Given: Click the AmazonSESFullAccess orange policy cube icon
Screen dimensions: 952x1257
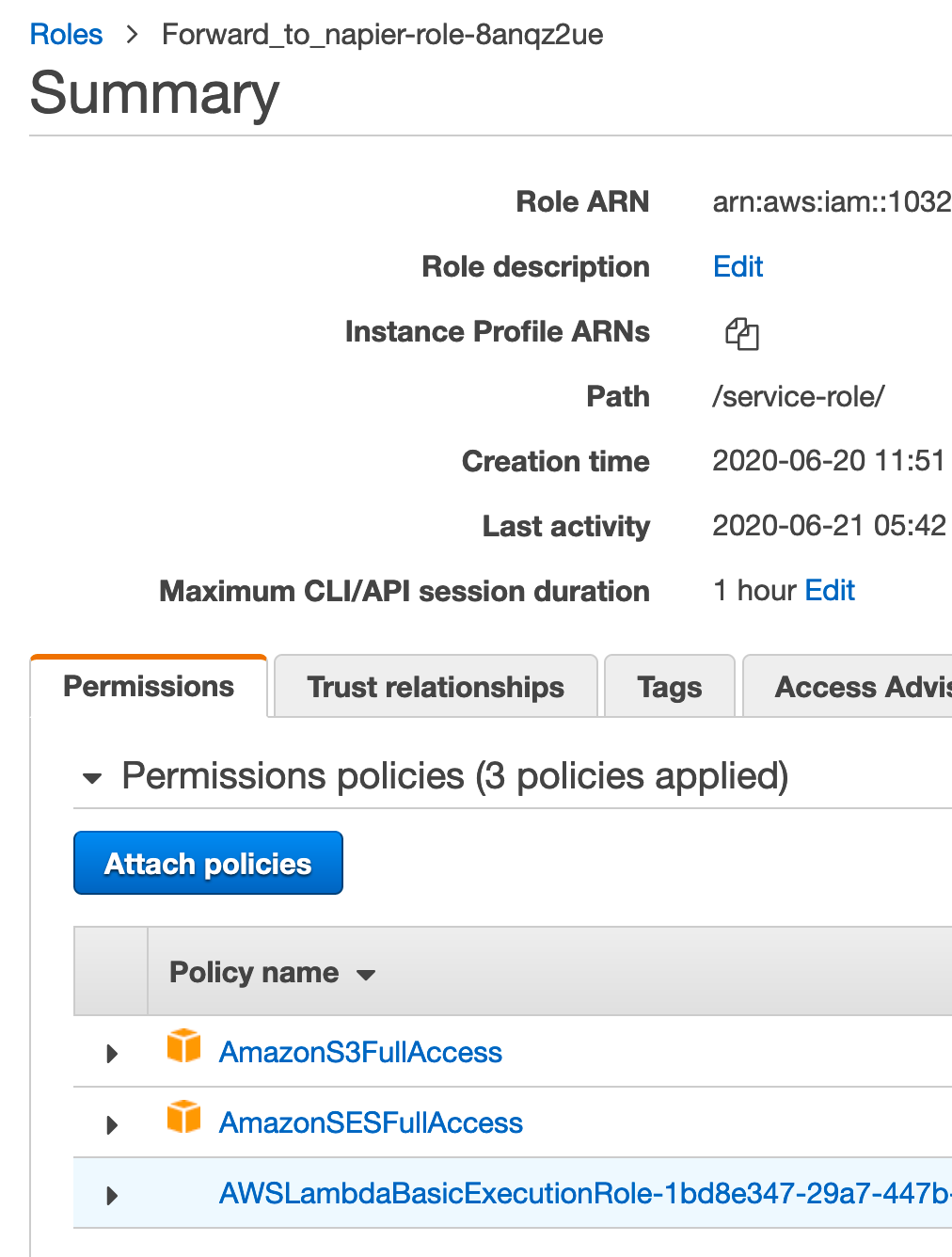Looking at the screenshot, I should [x=183, y=1117].
